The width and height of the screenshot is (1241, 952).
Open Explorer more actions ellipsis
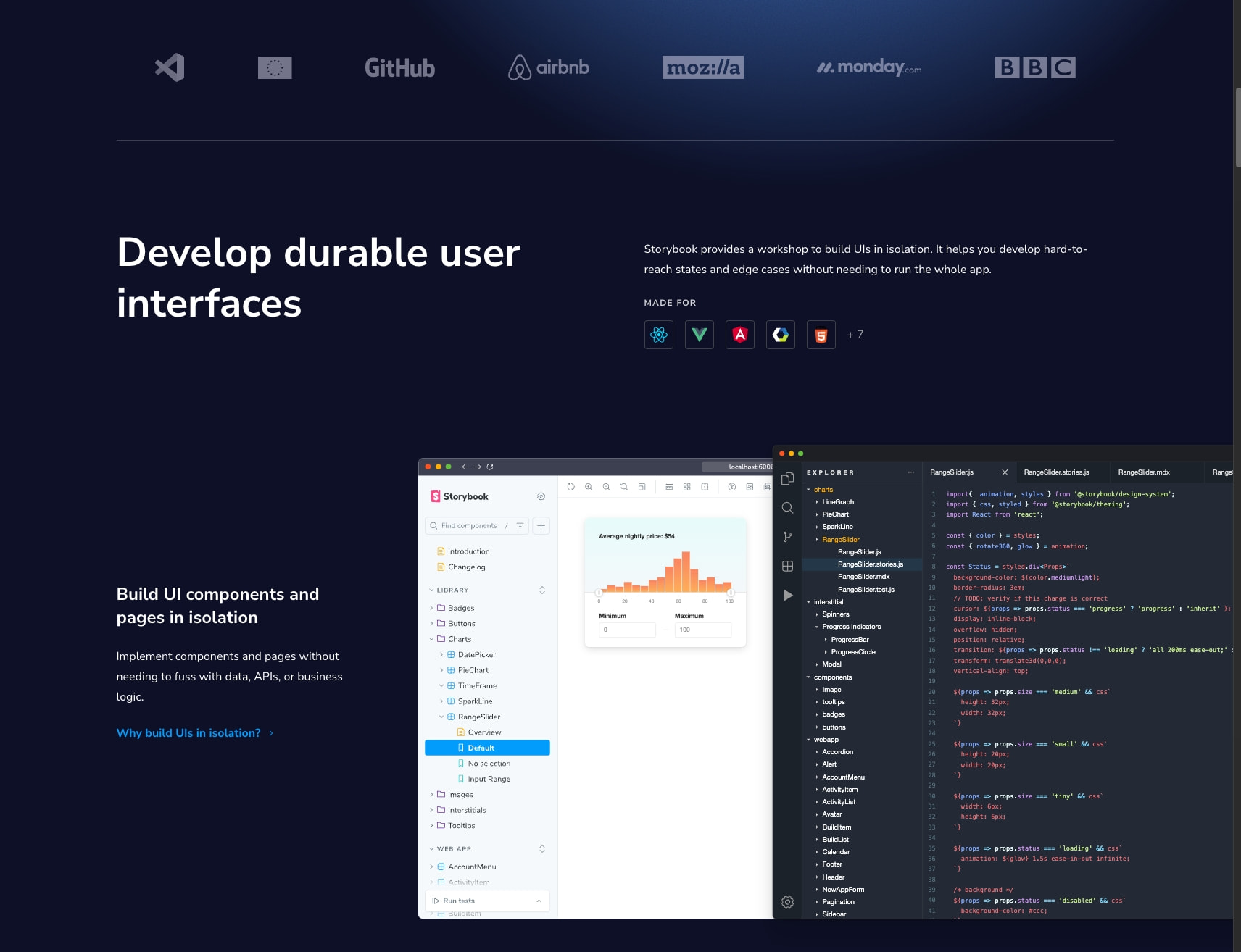911,472
